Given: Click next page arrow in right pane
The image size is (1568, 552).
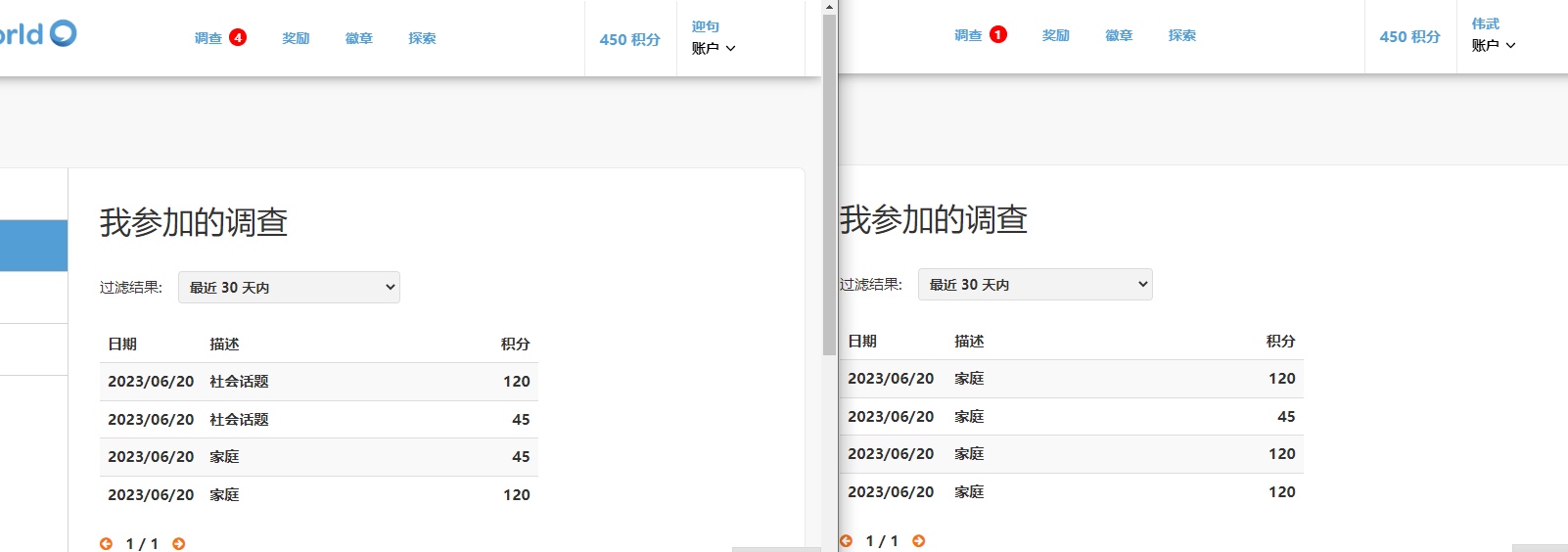Looking at the screenshot, I should click(918, 541).
